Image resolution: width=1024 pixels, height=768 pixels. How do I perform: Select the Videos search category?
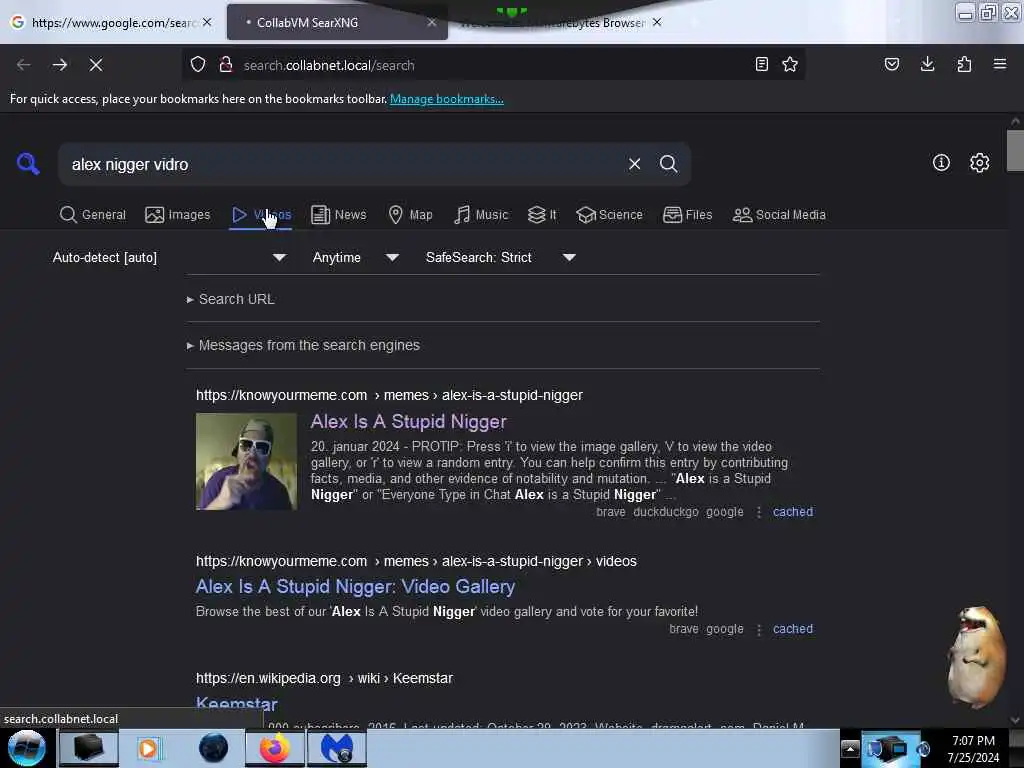point(261,215)
